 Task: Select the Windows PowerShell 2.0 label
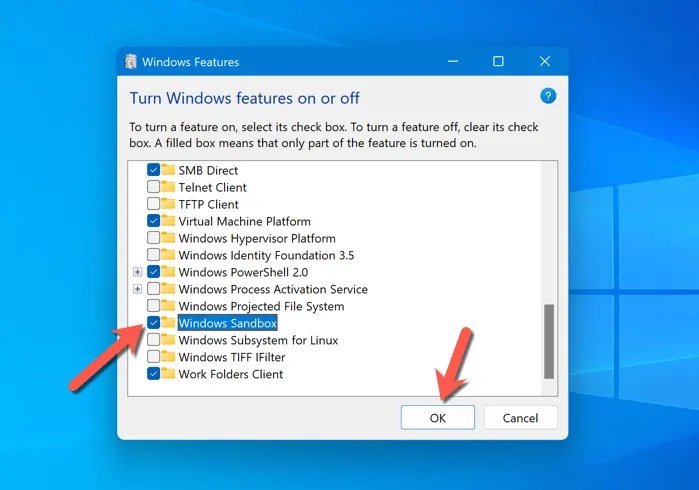click(x=243, y=272)
